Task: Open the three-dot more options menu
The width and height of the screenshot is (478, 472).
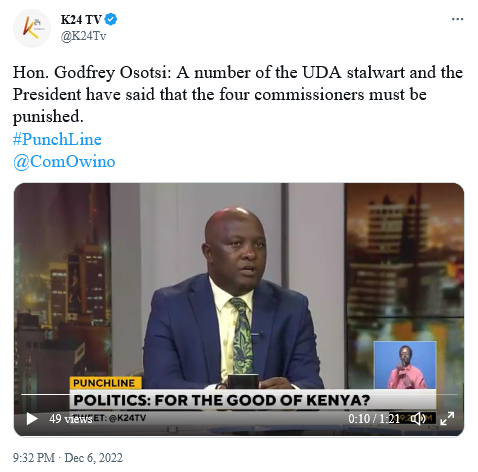Action: click(457, 19)
